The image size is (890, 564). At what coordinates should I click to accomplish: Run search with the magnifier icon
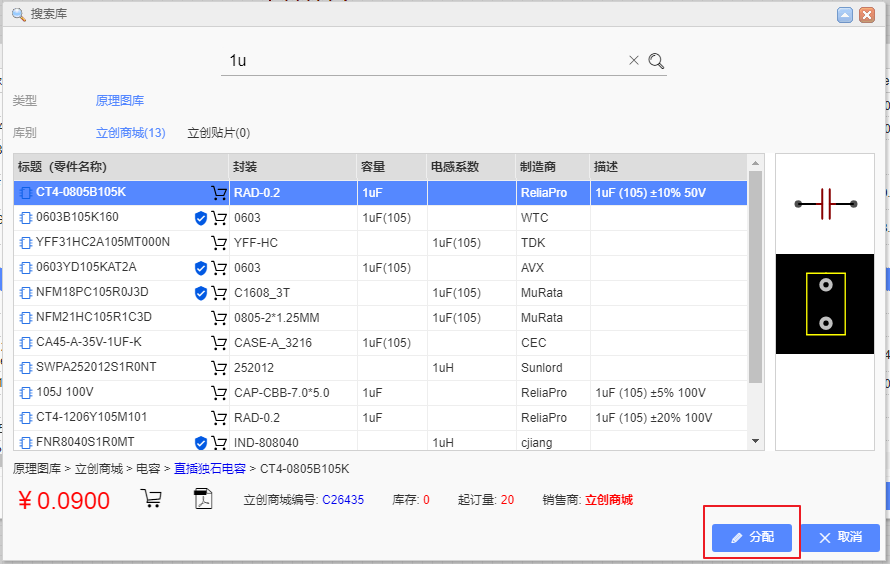tap(656, 61)
